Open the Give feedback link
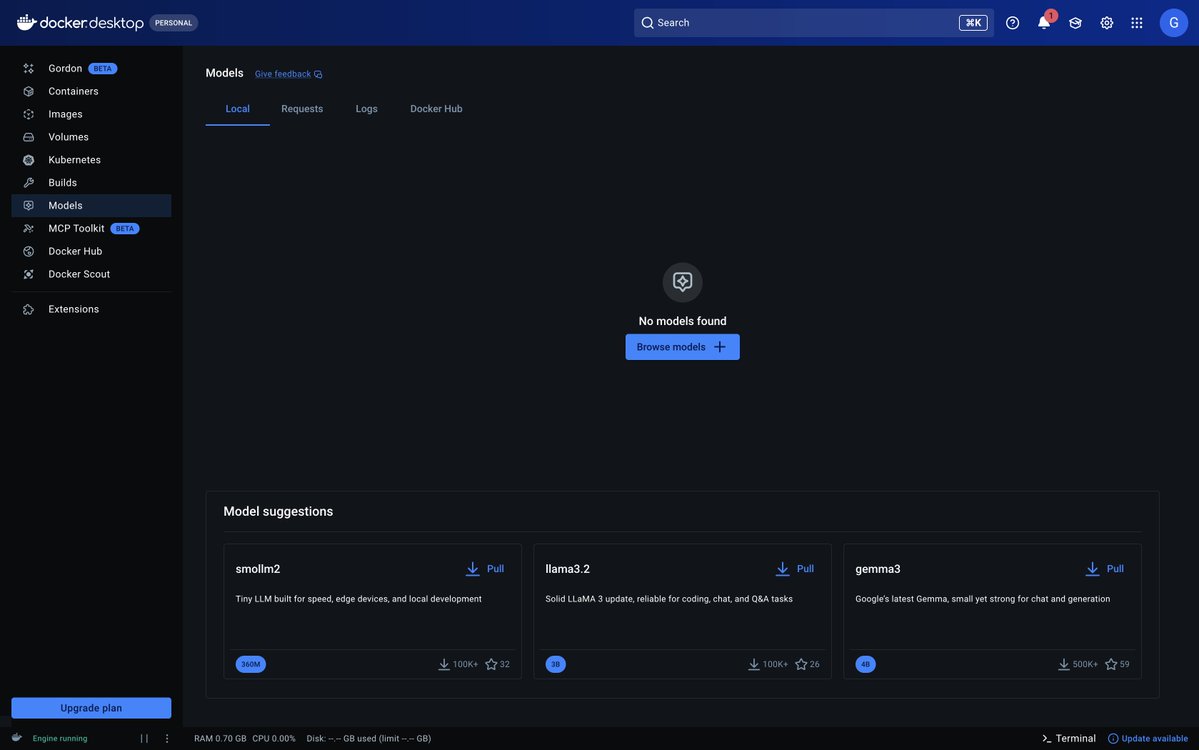 coord(288,74)
